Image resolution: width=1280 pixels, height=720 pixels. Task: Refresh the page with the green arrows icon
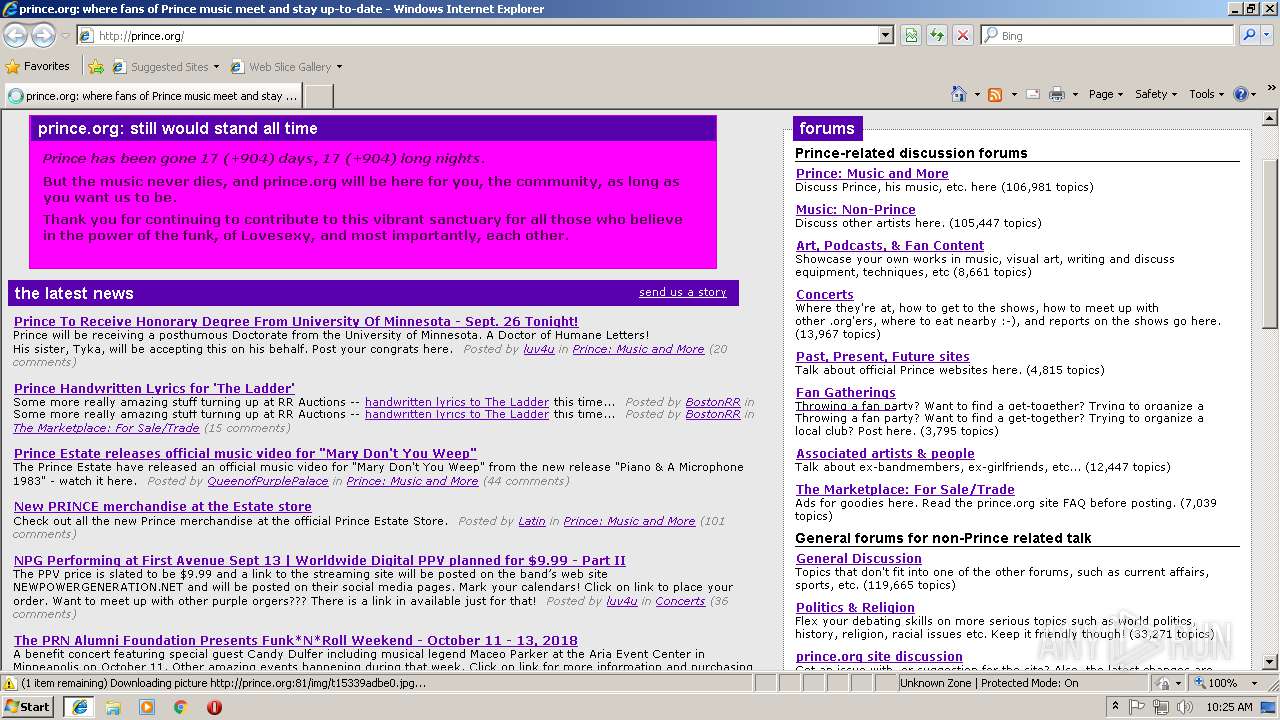(x=937, y=35)
